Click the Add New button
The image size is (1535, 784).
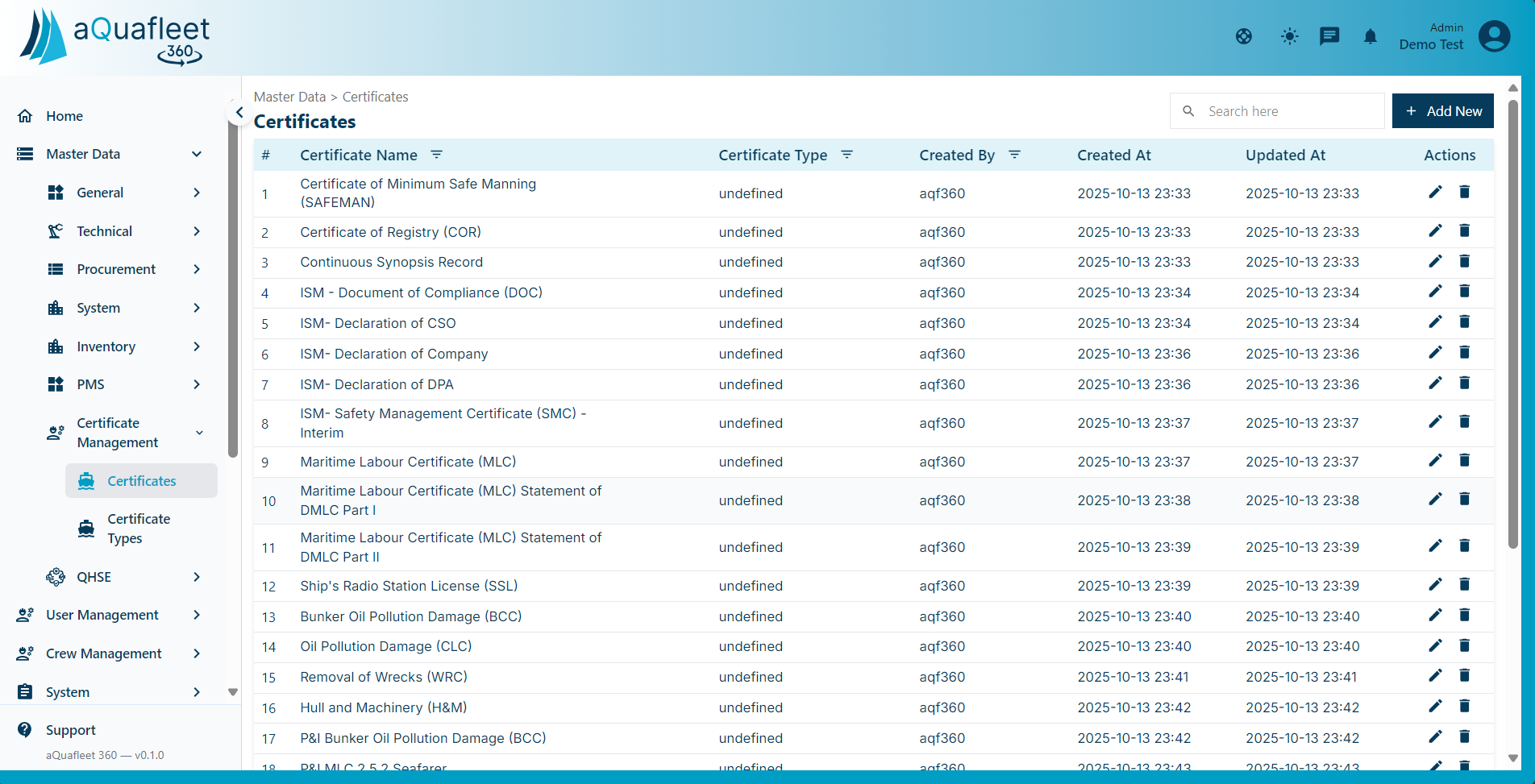click(1442, 110)
